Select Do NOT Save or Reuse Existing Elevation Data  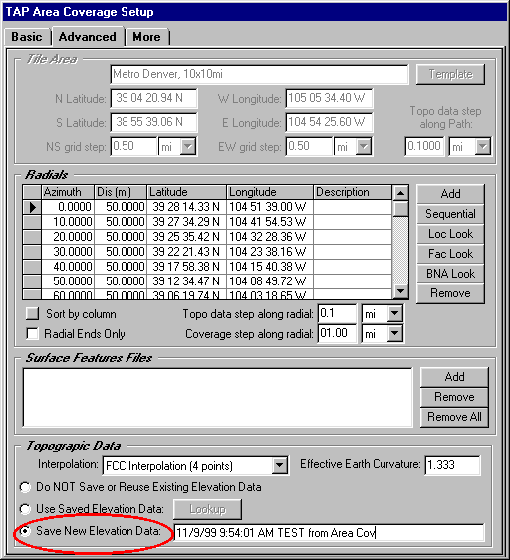(25, 487)
